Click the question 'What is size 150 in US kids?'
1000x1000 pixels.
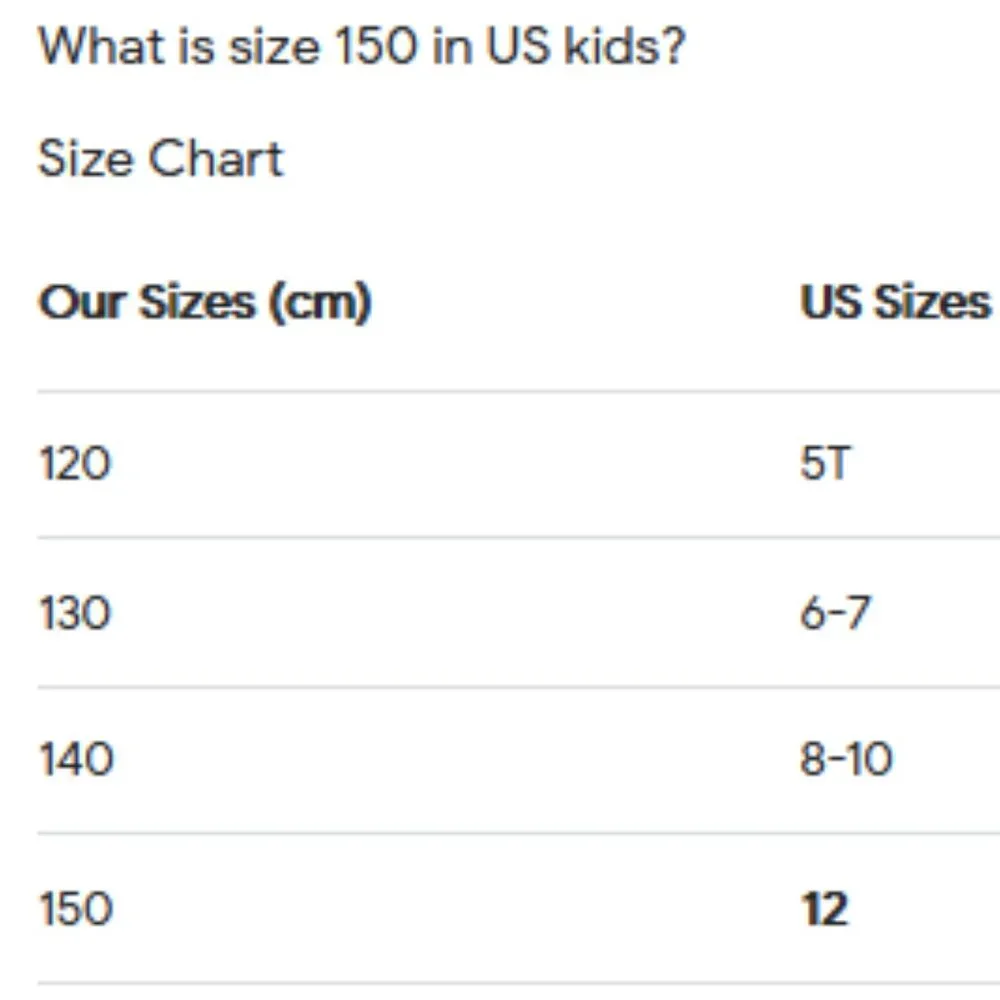[362, 47]
